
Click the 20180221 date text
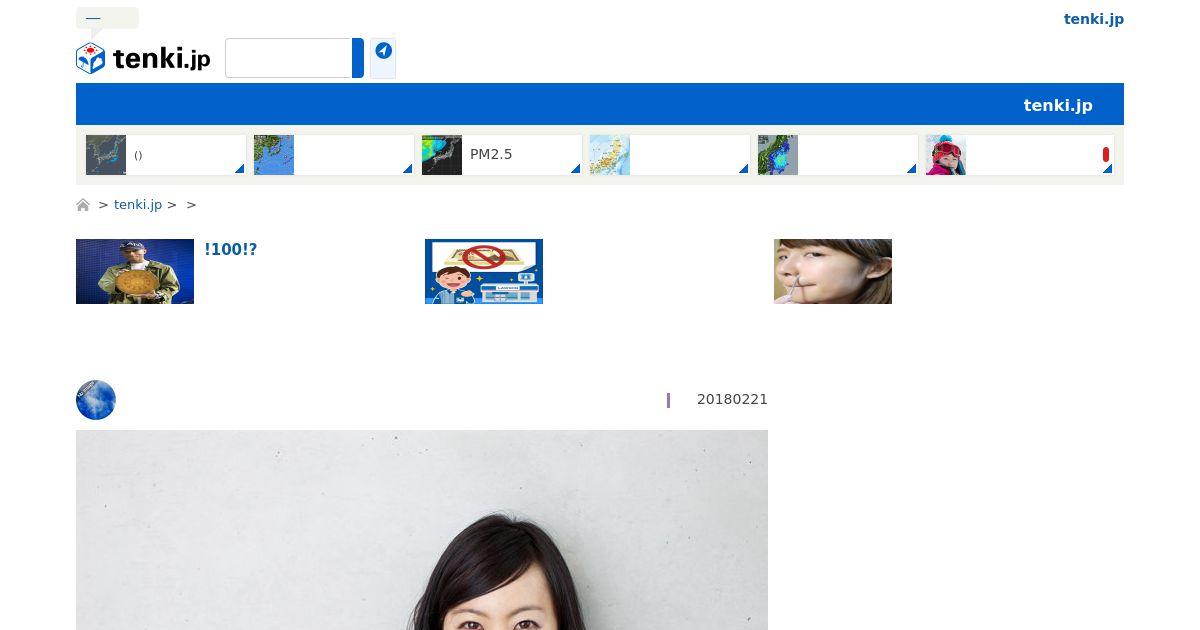(732, 399)
